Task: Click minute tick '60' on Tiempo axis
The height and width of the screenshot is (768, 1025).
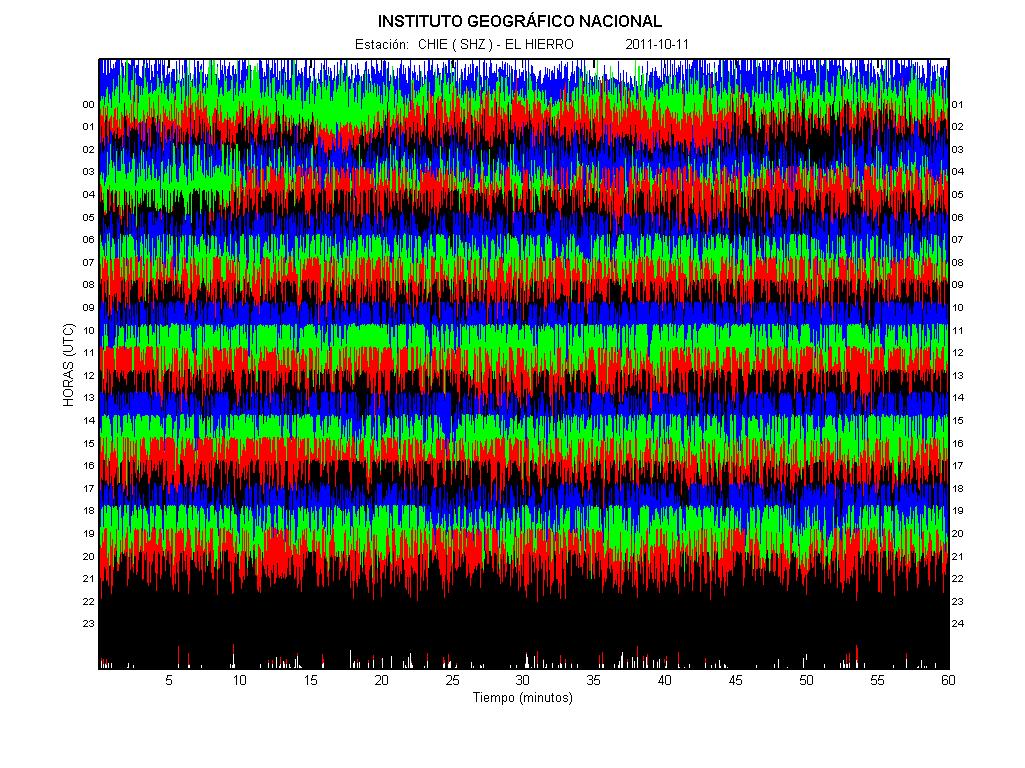Action: pos(948,680)
